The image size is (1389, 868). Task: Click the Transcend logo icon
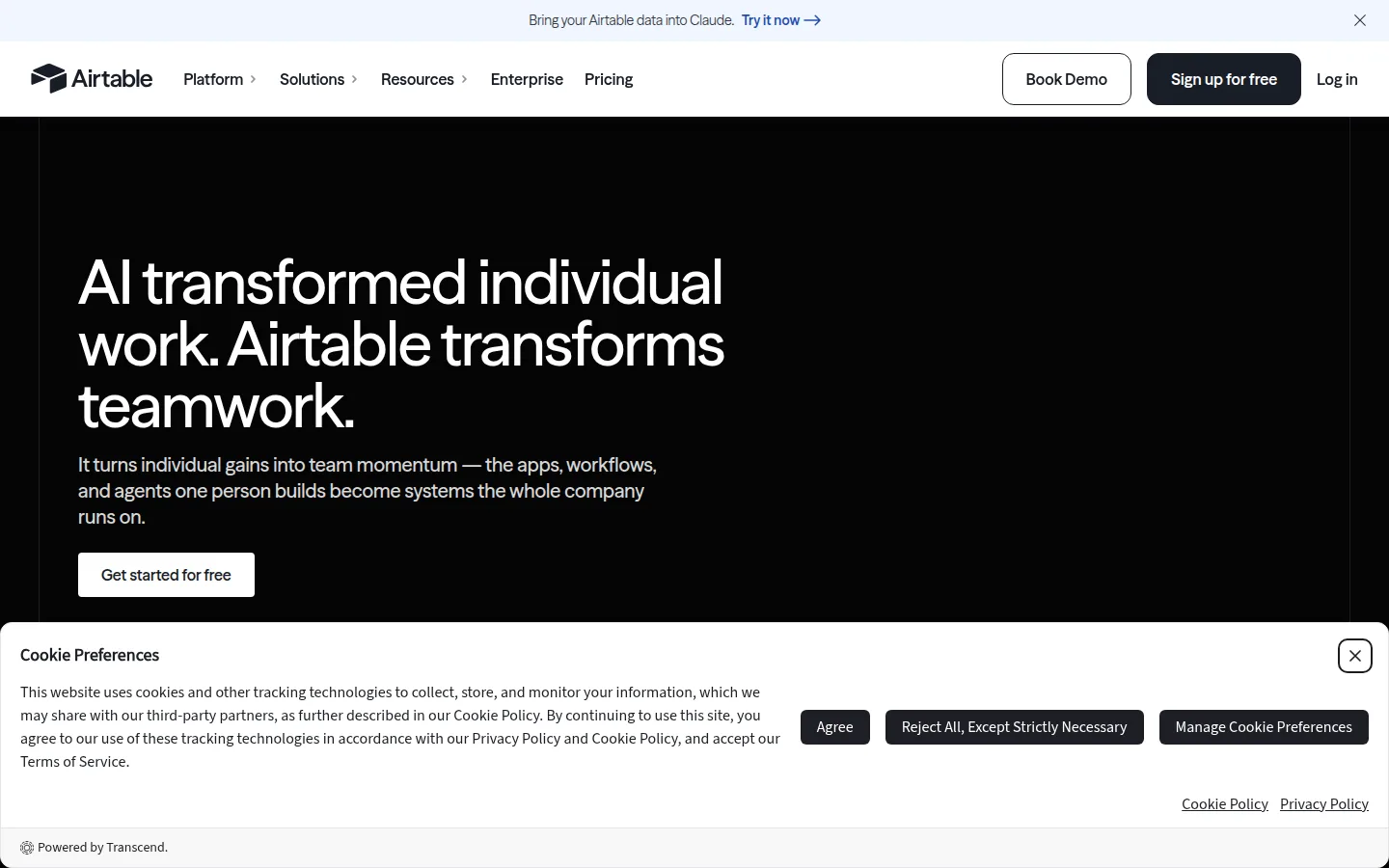pyautogui.click(x=27, y=848)
